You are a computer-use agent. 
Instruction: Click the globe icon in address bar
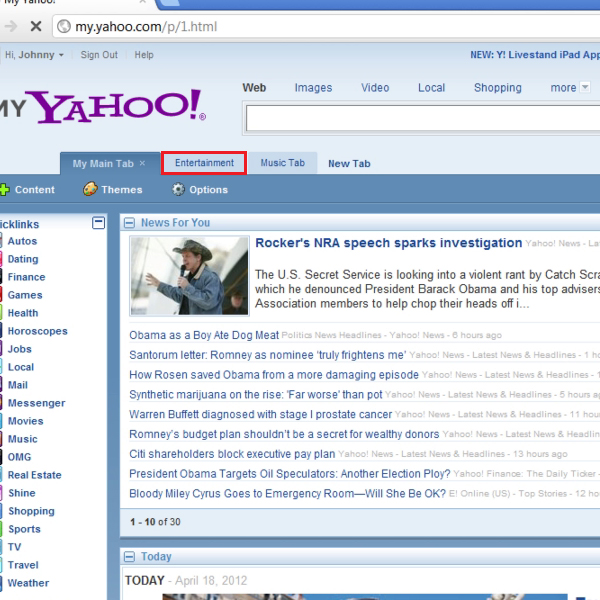(64, 26)
